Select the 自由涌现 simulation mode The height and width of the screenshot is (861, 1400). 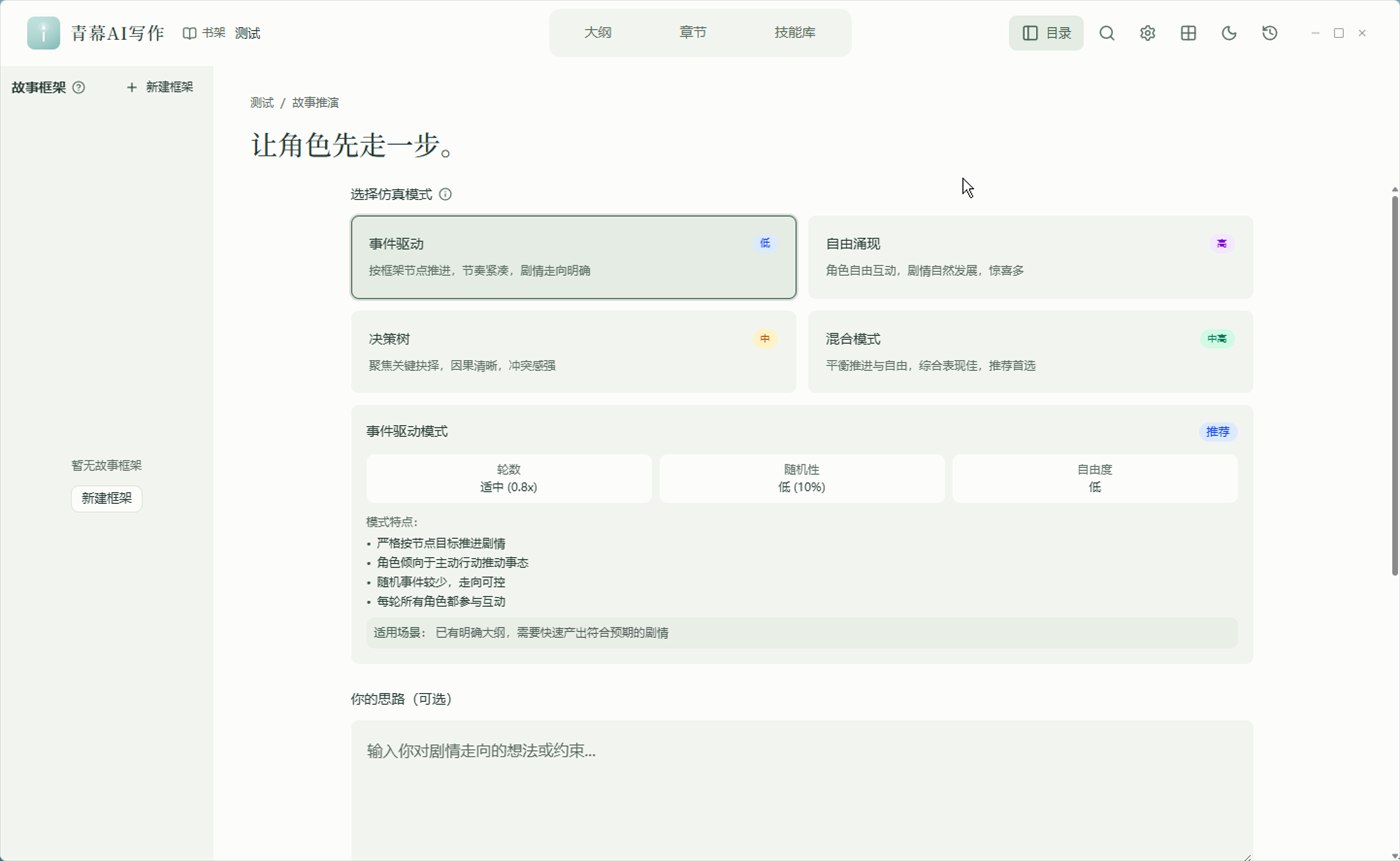[1030, 257]
